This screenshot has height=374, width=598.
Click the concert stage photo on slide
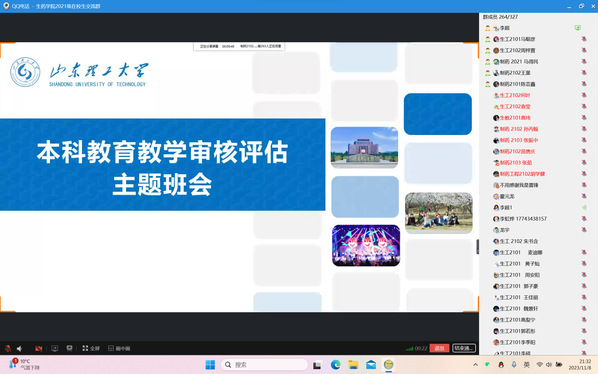coord(366,245)
